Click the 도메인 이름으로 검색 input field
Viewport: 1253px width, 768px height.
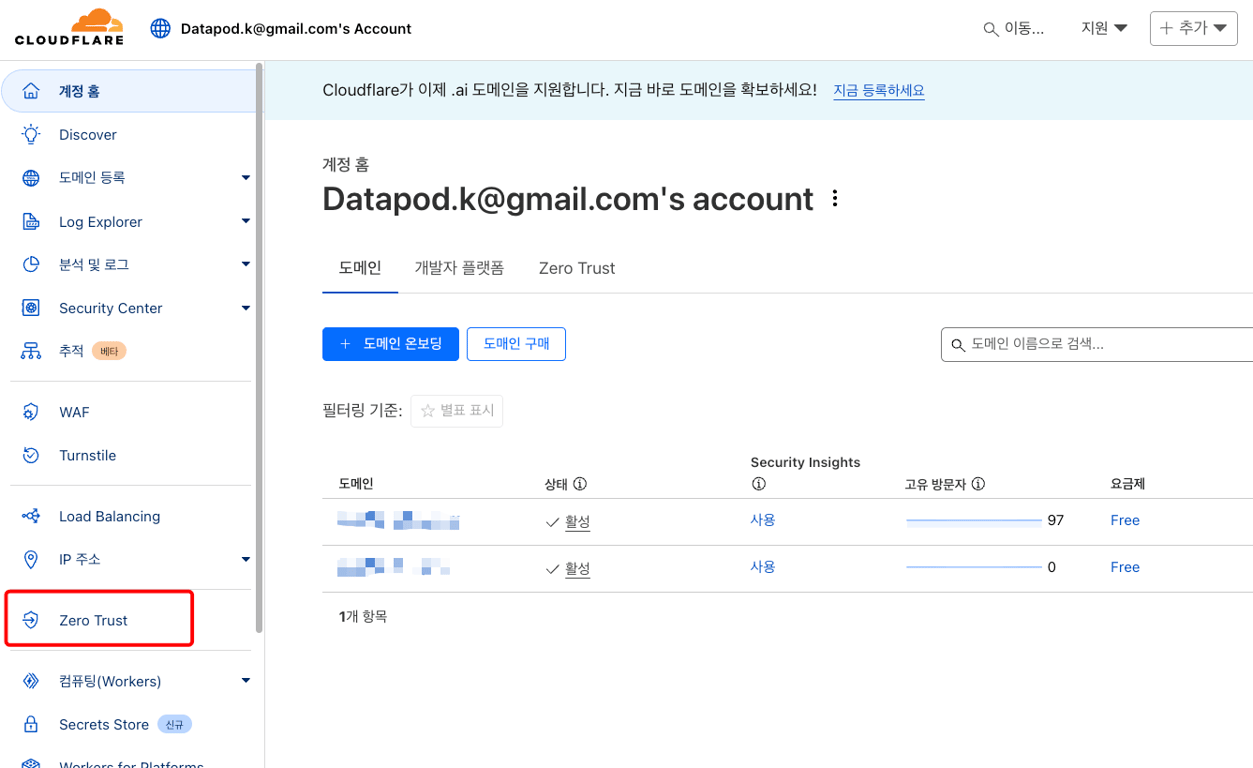pos(1097,344)
